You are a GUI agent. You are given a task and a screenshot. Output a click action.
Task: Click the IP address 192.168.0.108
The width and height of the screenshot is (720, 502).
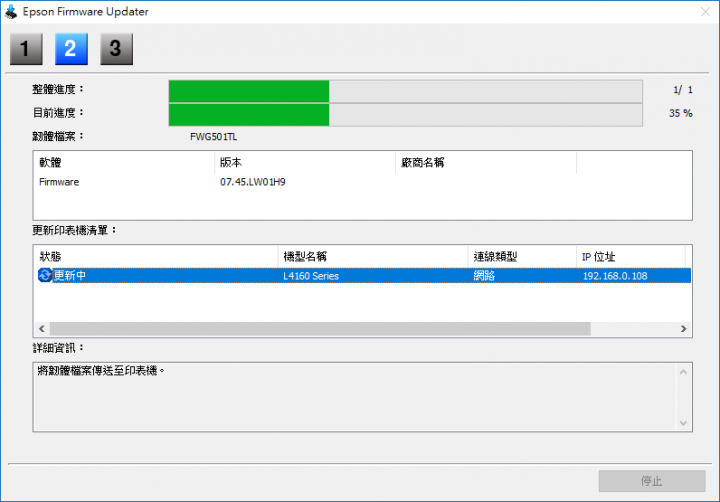click(615, 276)
